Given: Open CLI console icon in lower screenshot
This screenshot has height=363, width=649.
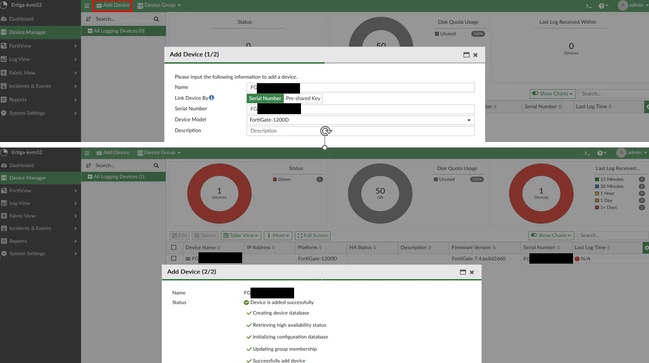Looking at the screenshot, I should pos(587,153).
